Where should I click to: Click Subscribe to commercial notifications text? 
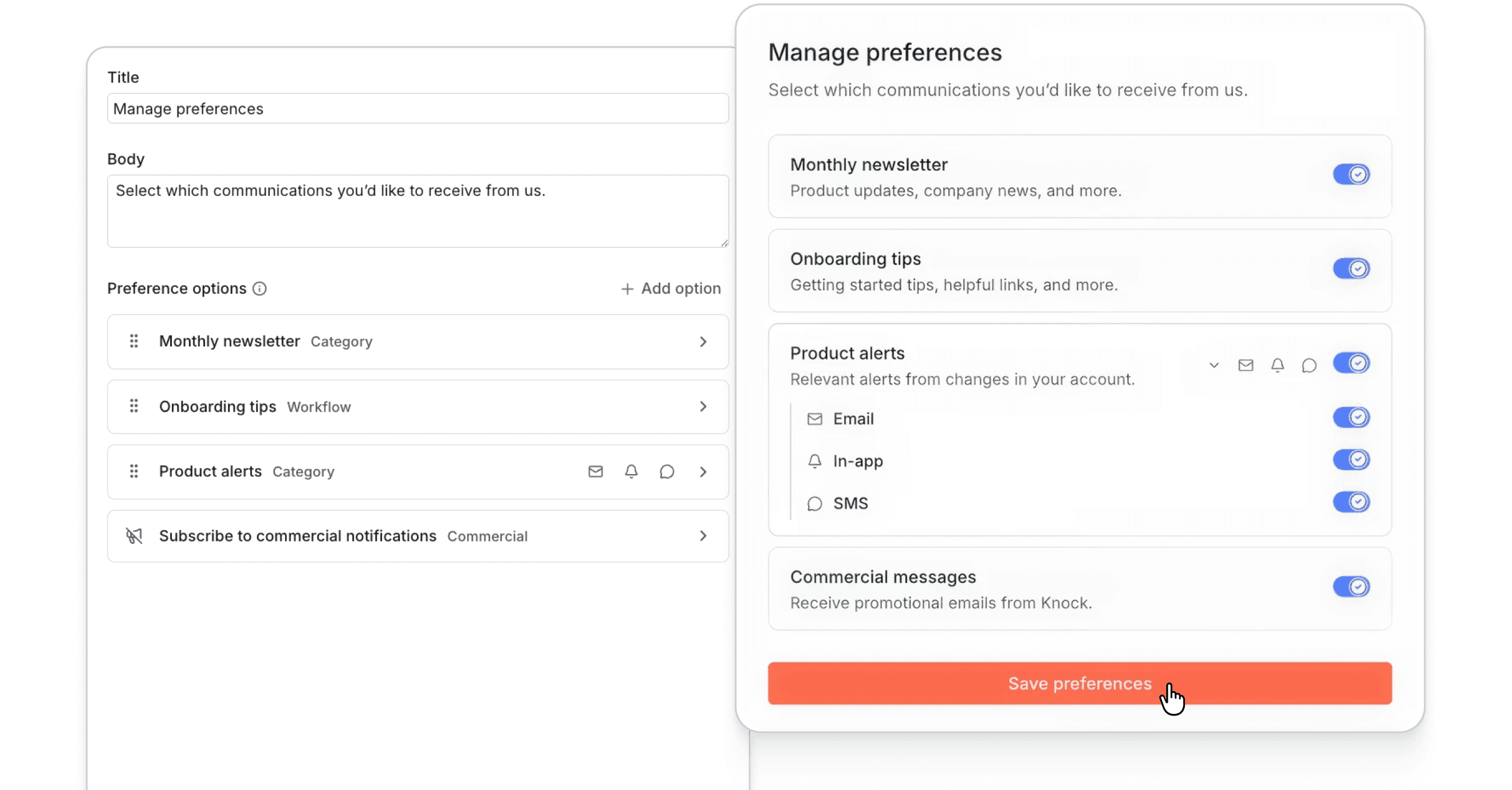[298, 536]
